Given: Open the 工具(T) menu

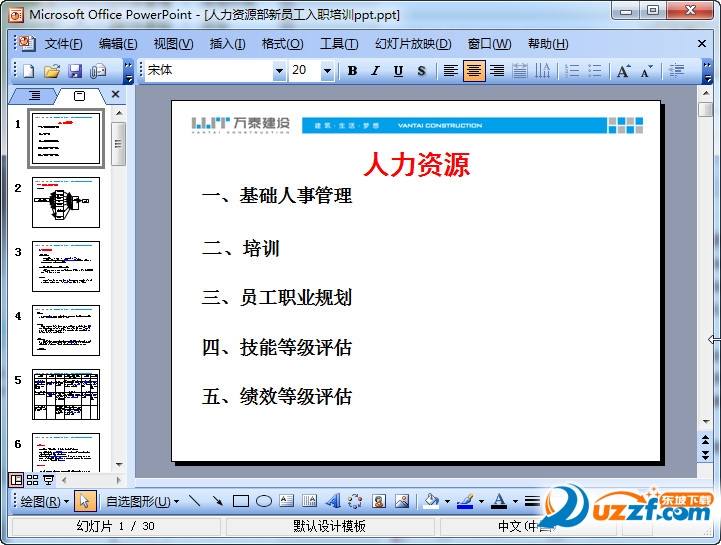Looking at the screenshot, I should pyautogui.click(x=339, y=44).
